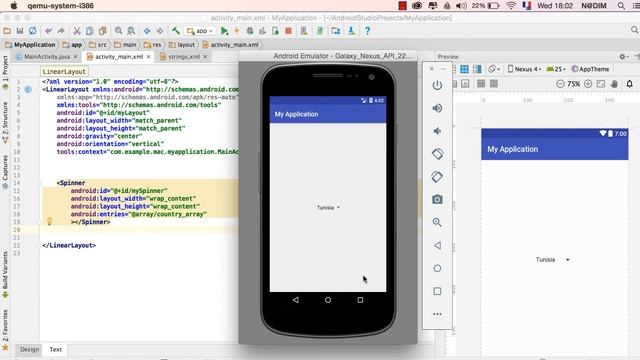The image size is (640, 360).
Task: Click MyApplication in the breadcrumb bar
Action: (x=31, y=44)
